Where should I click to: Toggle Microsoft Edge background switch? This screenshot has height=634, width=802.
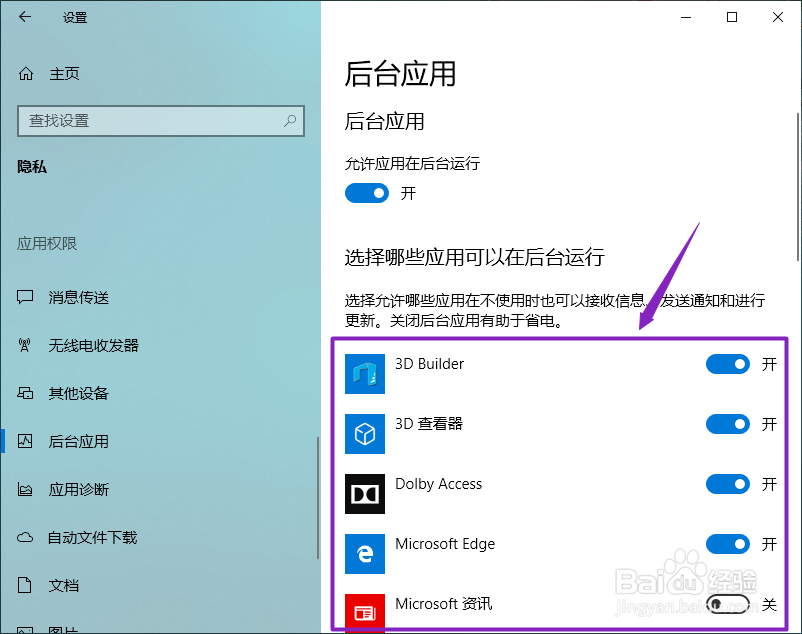pos(728,544)
